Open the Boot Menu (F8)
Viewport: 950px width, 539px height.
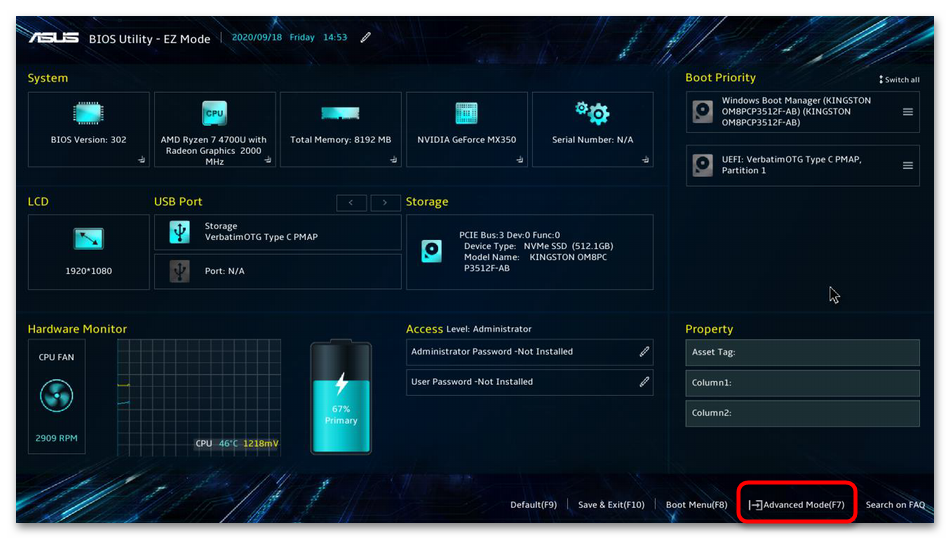(696, 505)
